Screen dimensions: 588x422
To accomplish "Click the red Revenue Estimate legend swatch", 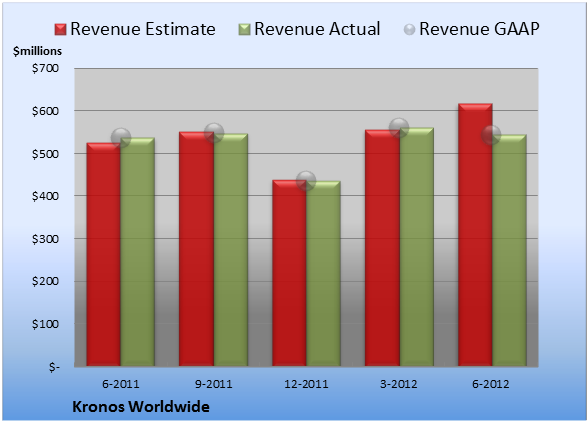I will [60, 30].
